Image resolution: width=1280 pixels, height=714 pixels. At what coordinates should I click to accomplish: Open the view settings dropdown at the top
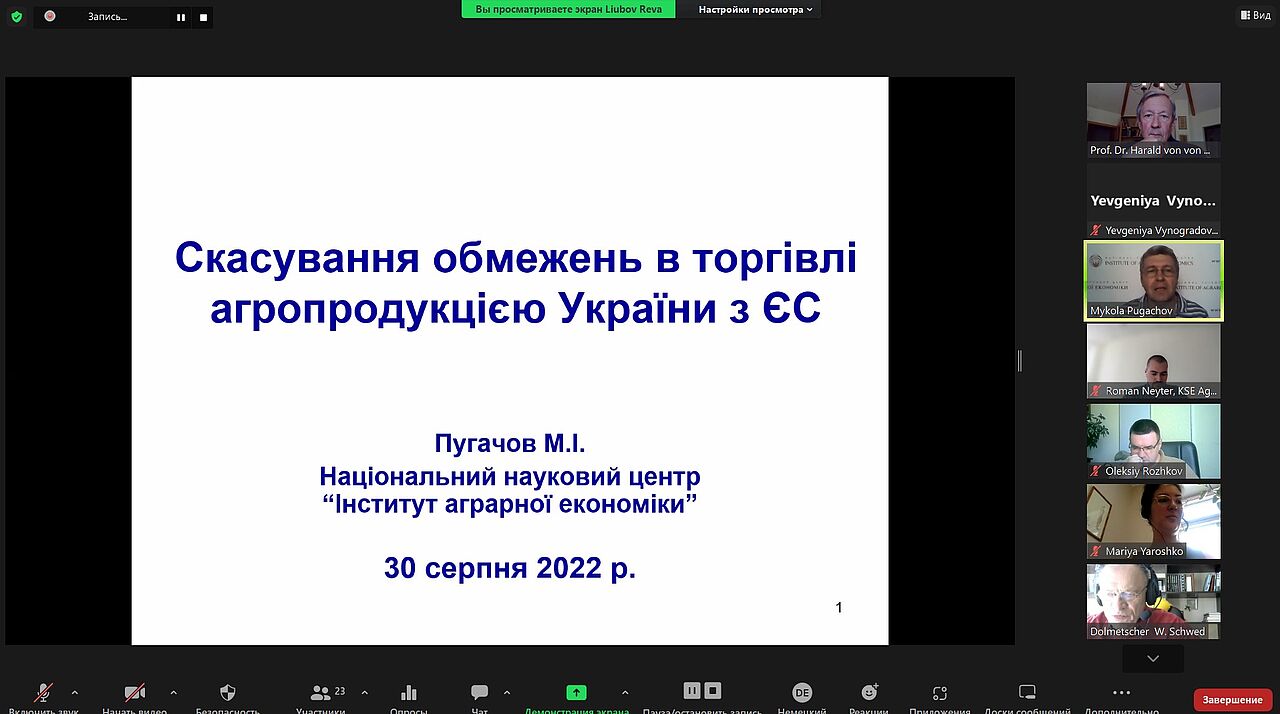[x=755, y=10]
